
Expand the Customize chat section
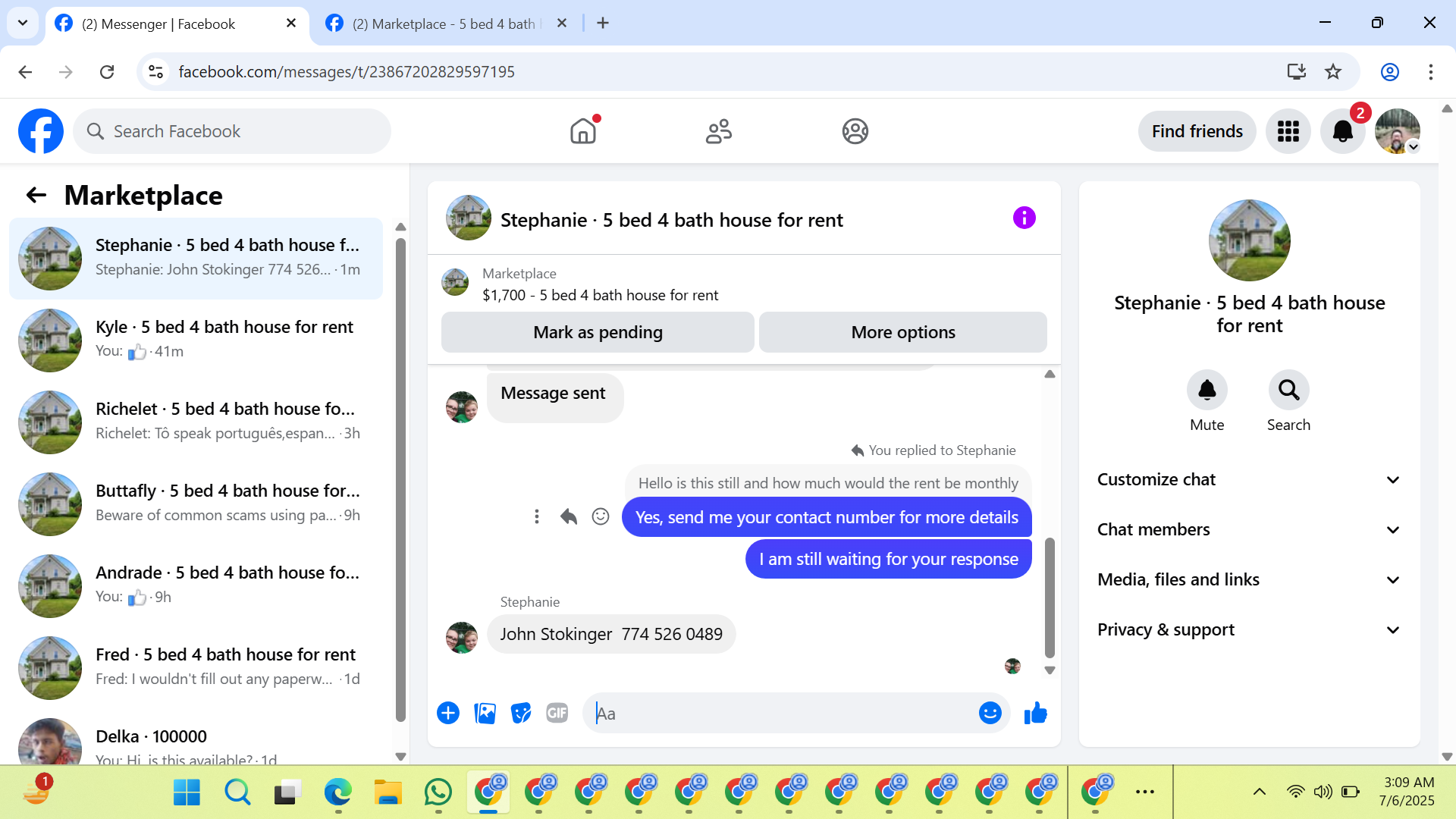(x=1249, y=479)
